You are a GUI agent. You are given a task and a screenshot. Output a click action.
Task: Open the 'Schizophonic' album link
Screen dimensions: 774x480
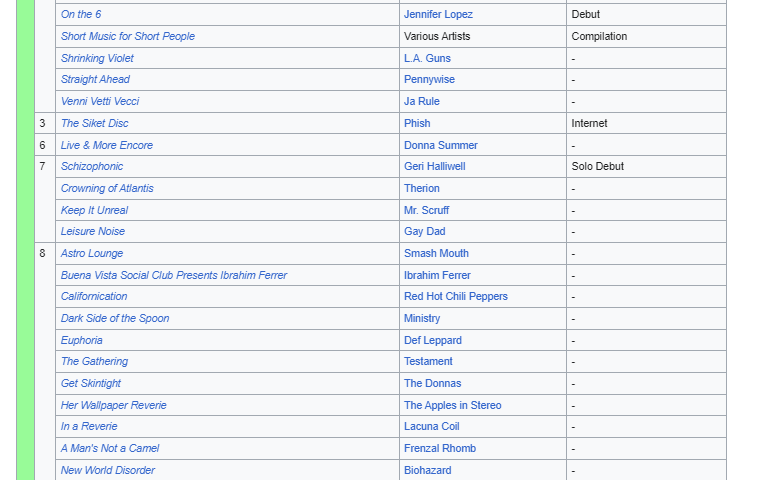coord(92,167)
